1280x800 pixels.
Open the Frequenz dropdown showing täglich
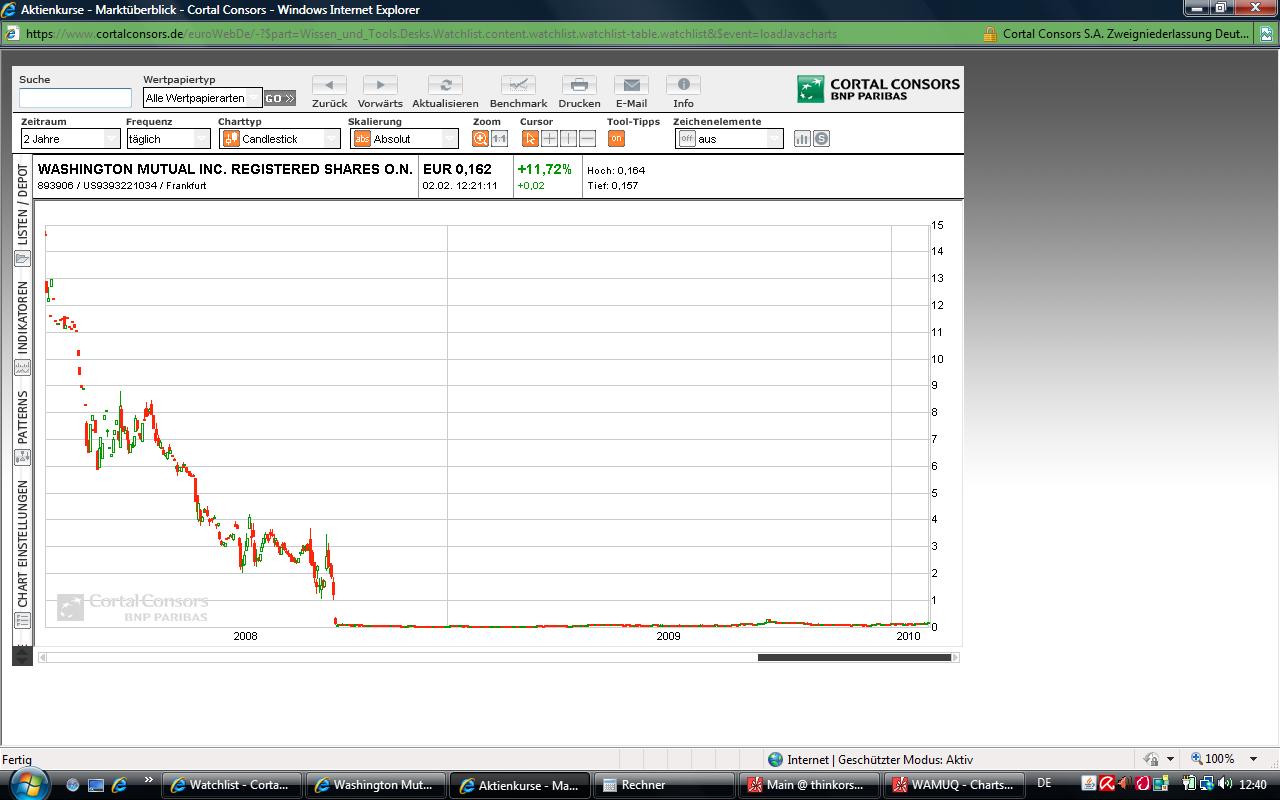pyautogui.click(x=168, y=139)
